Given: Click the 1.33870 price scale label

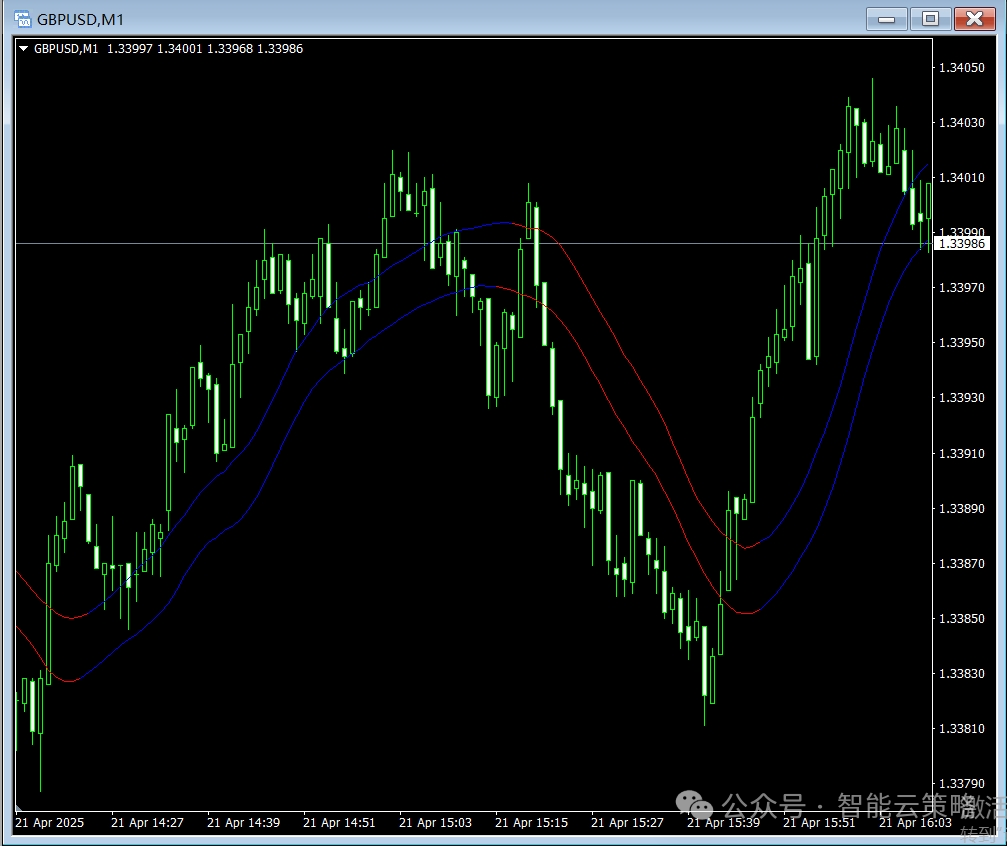Looking at the screenshot, I should [961, 564].
